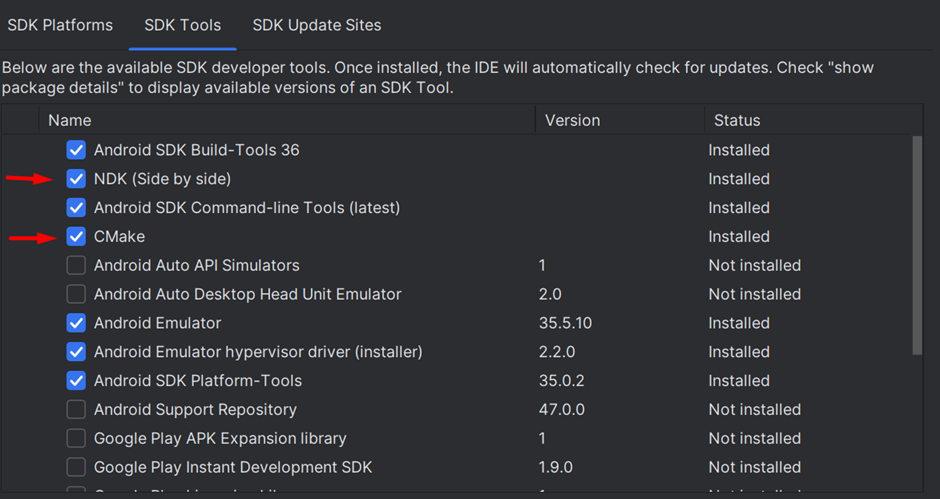This screenshot has height=499, width=940.
Task: Toggle the CMake checkbox
Action: click(x=76, y=236)
